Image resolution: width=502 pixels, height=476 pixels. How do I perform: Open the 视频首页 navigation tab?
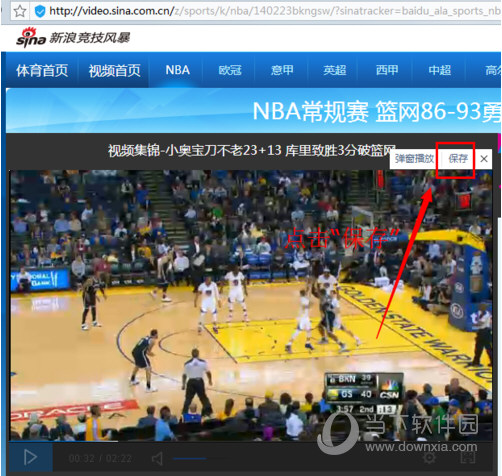[114, 71]
